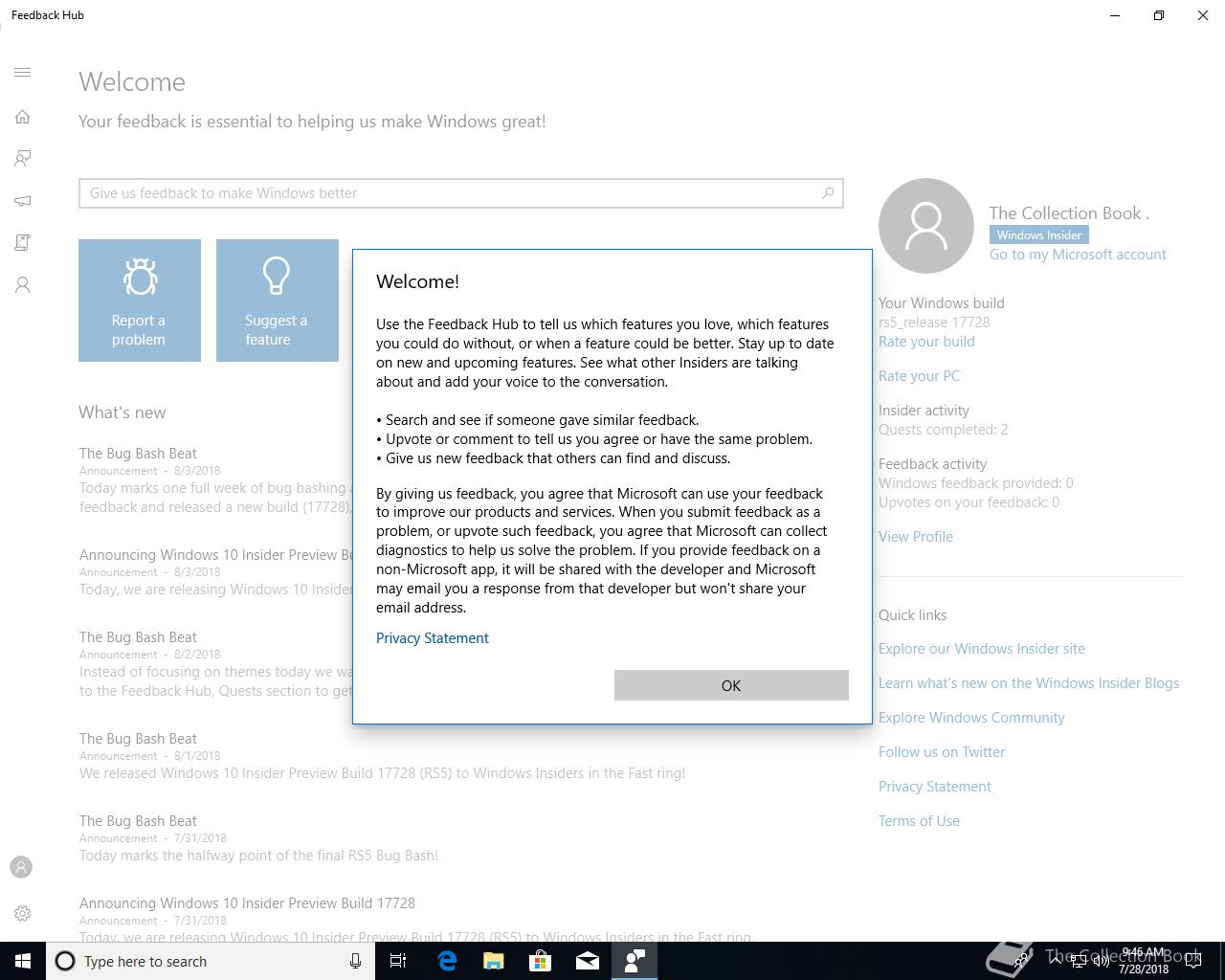Launch Microsoft Edge from taskbar

[x=446, y=961]
